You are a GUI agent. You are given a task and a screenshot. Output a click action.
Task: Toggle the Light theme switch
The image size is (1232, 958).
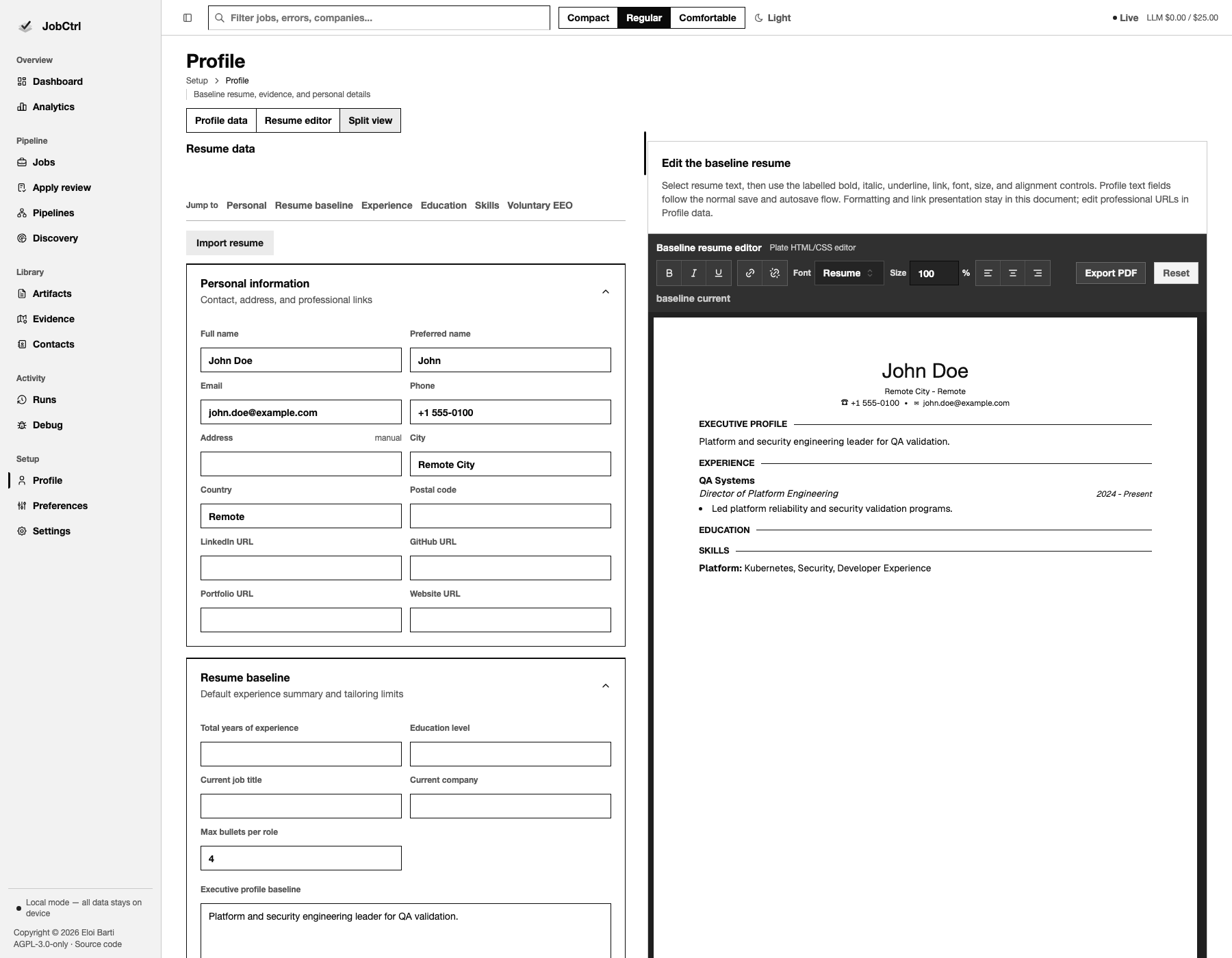pyautogui.click(x=773, y=18)
